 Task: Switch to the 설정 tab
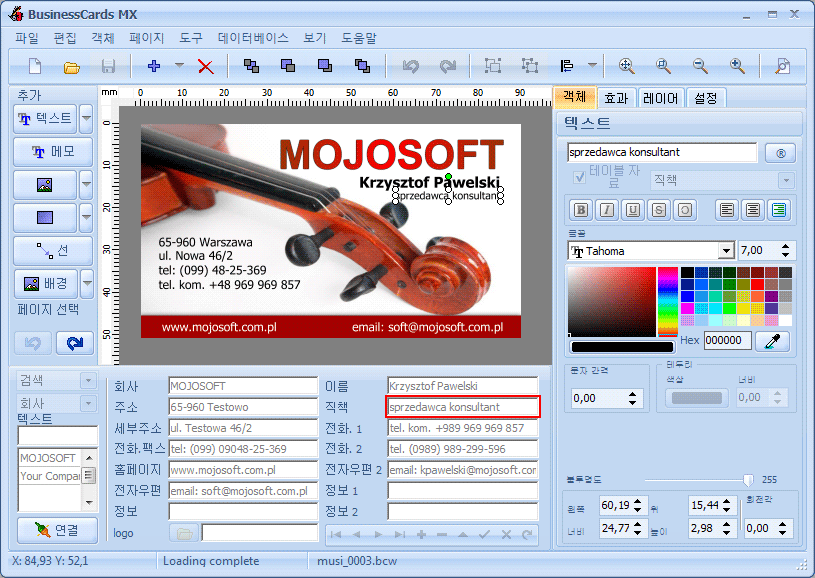705,98
